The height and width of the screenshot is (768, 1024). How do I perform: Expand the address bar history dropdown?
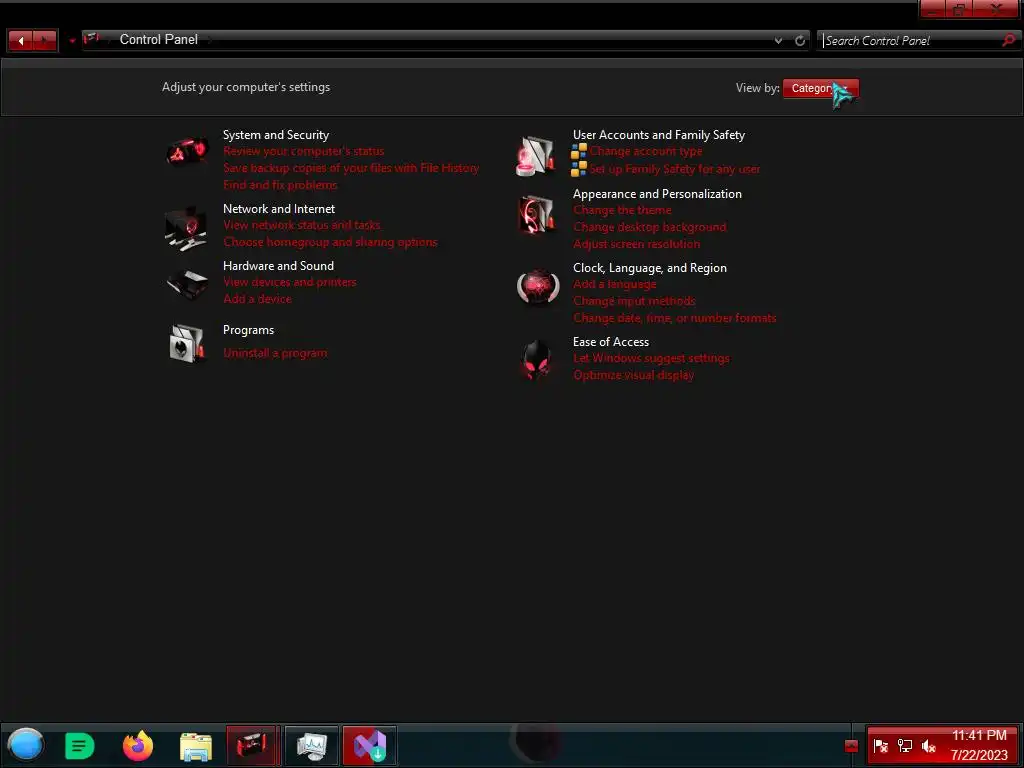click(778, 40)
